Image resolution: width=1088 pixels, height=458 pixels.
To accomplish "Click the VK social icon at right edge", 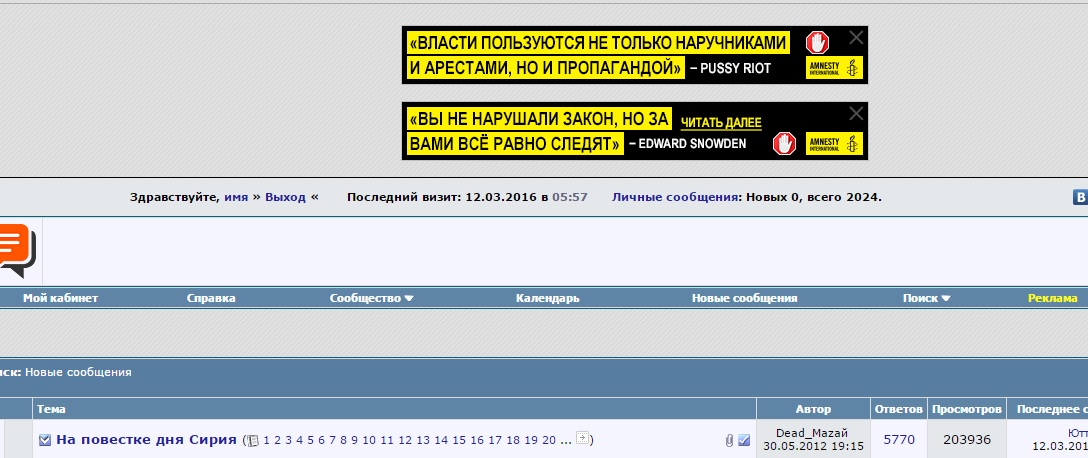I will [x=1080, y=197].
